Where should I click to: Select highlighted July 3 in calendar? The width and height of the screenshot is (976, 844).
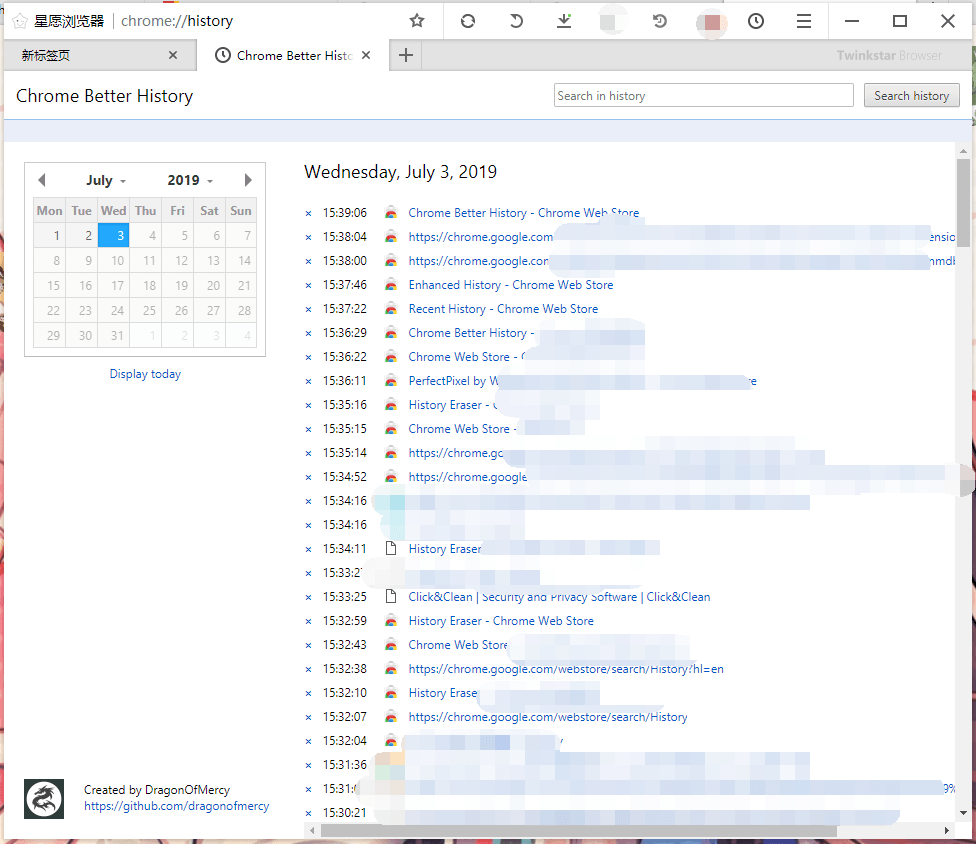tap(113, 235)
